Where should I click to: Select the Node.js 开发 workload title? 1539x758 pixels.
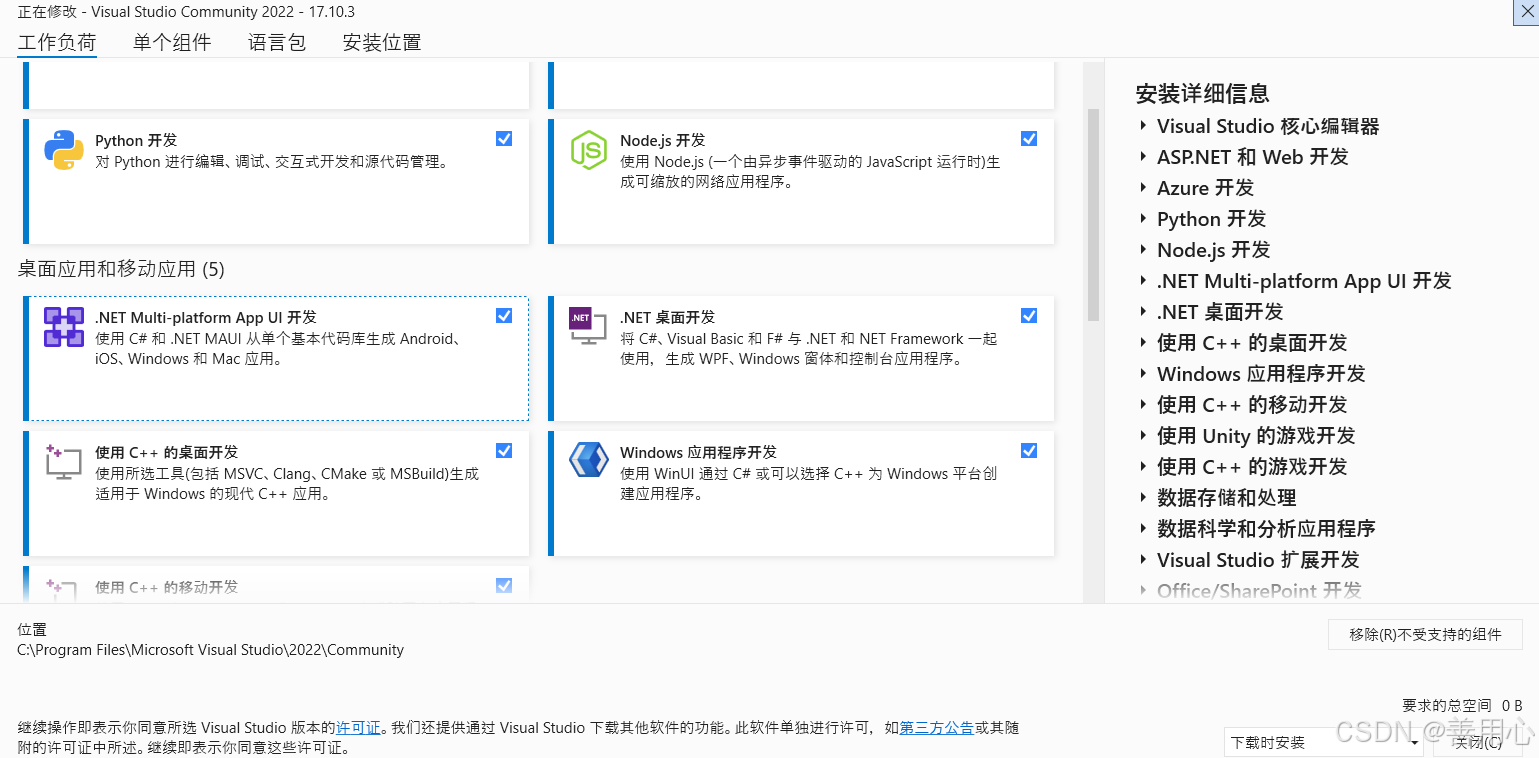(x=662, y=141)
